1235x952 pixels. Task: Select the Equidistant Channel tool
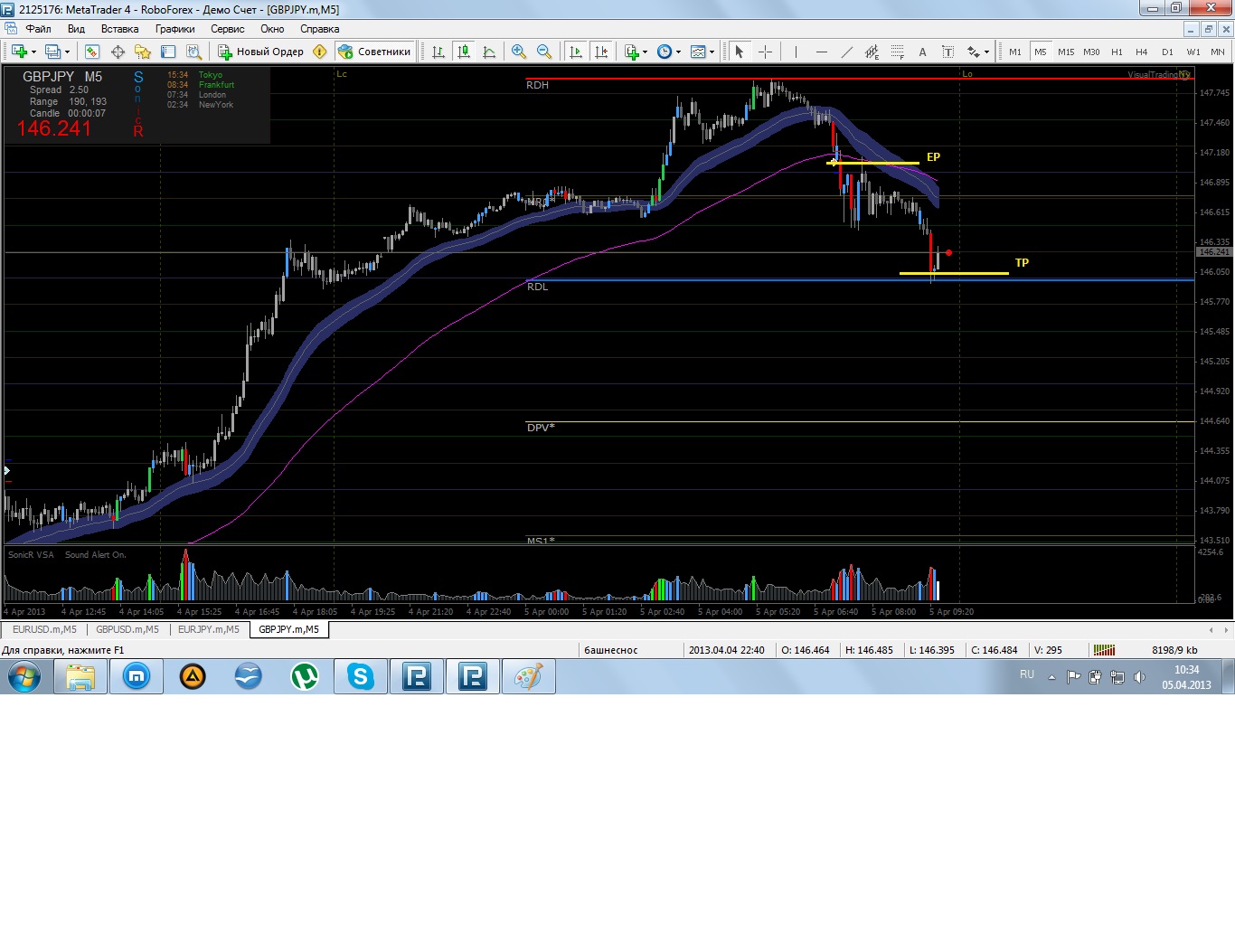872,52
